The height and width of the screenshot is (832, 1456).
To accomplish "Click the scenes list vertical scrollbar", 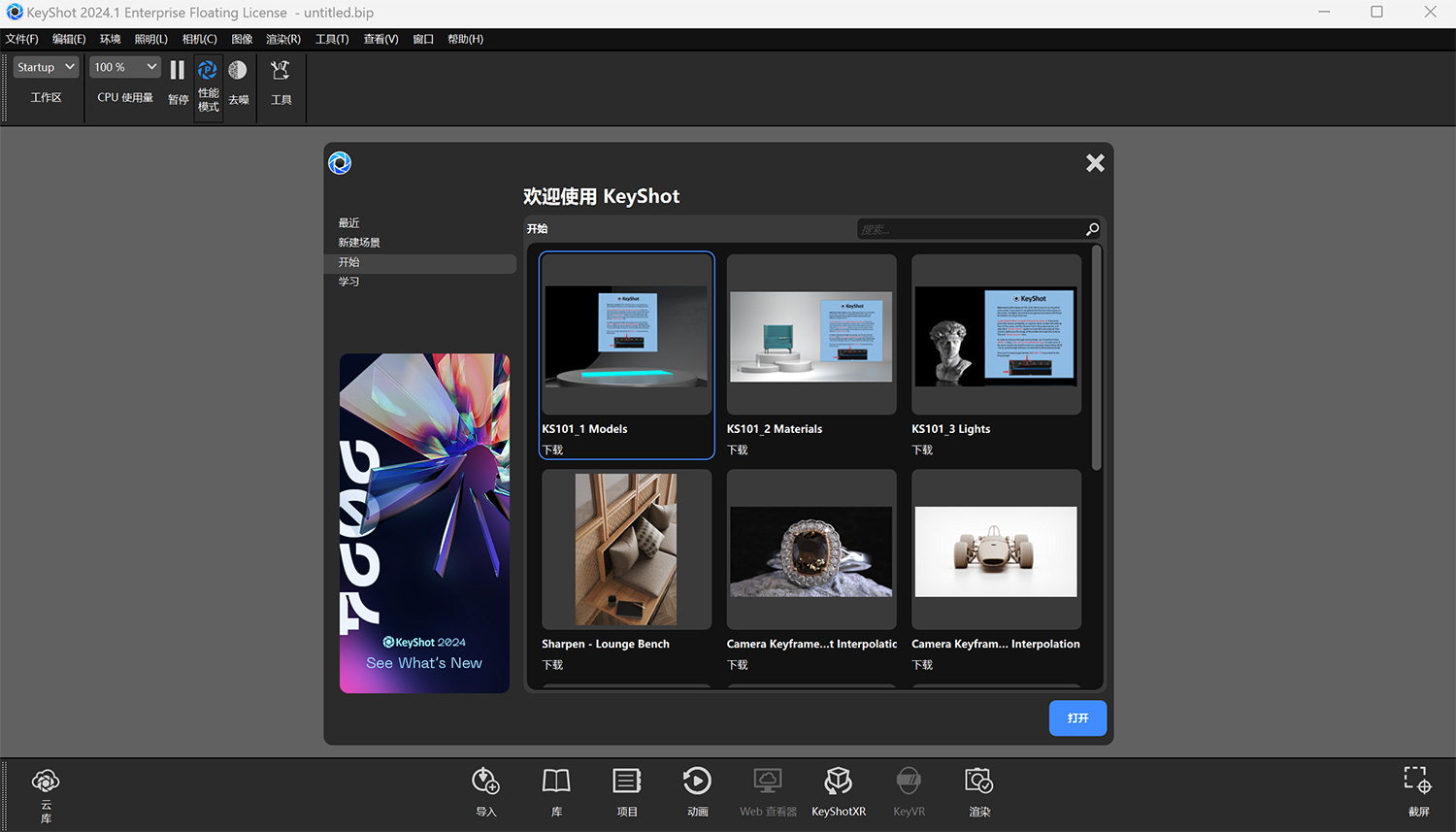I will point(1097,357).
